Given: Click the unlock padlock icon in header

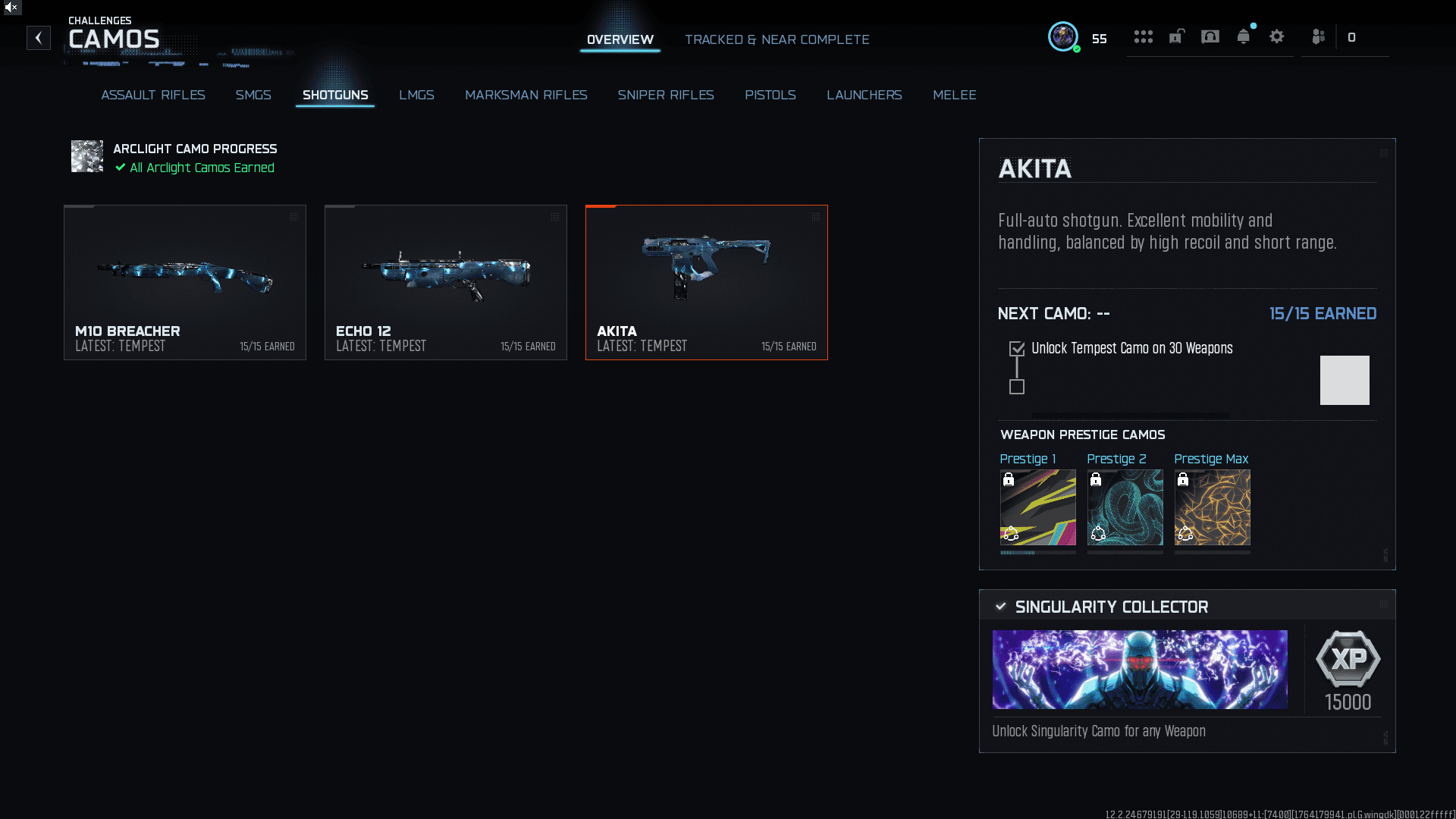Looking at the screenshot, I should tap(1176, 37).
